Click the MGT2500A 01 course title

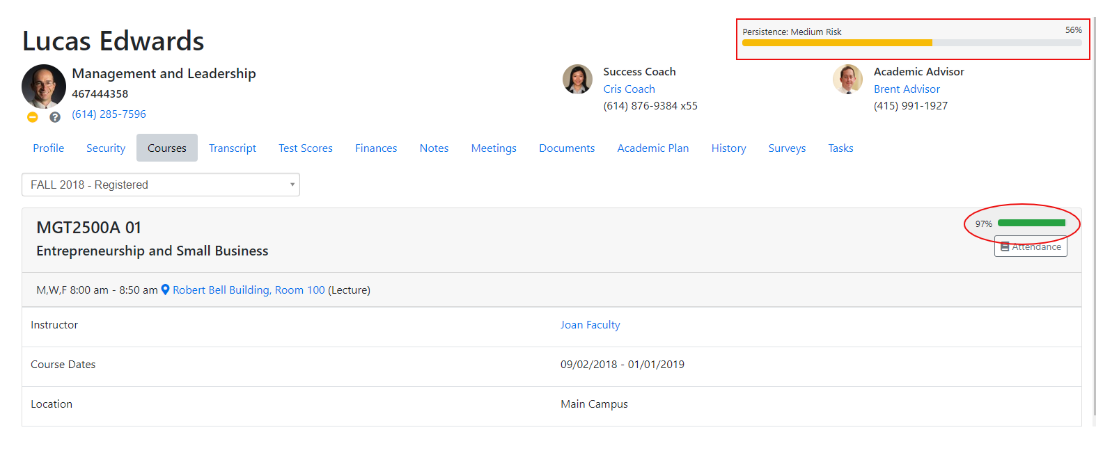tap(89, 228)
